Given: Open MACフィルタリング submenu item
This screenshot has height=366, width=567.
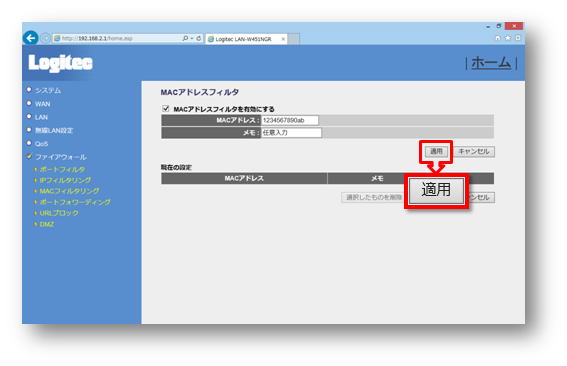Looking at the screenshot, I should 69,191.
